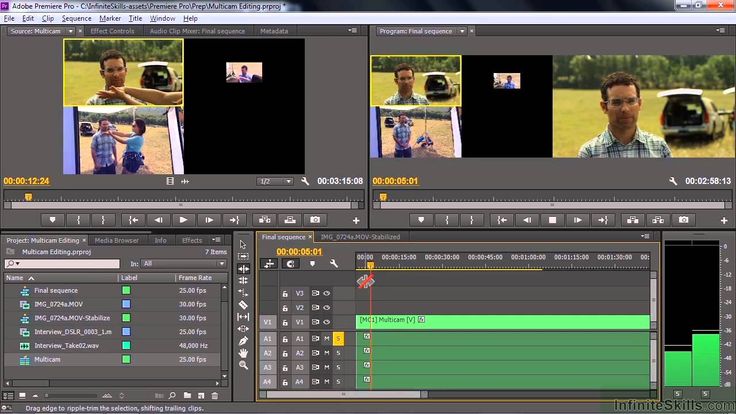Click the Frame Rate column header
Screen dimensions: 736x414
(194, 277)
